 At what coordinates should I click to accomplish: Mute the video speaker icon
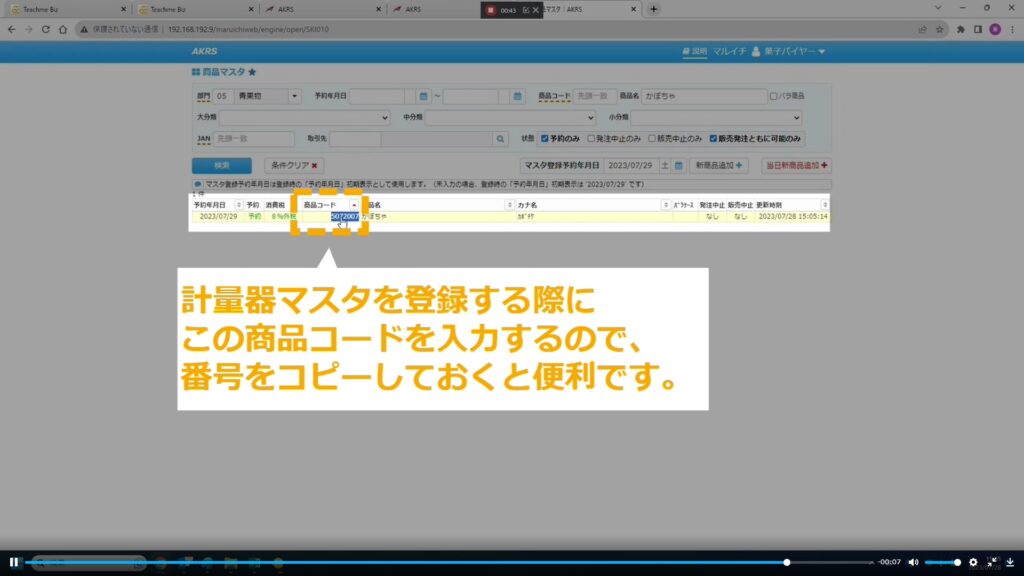(913, 562)
